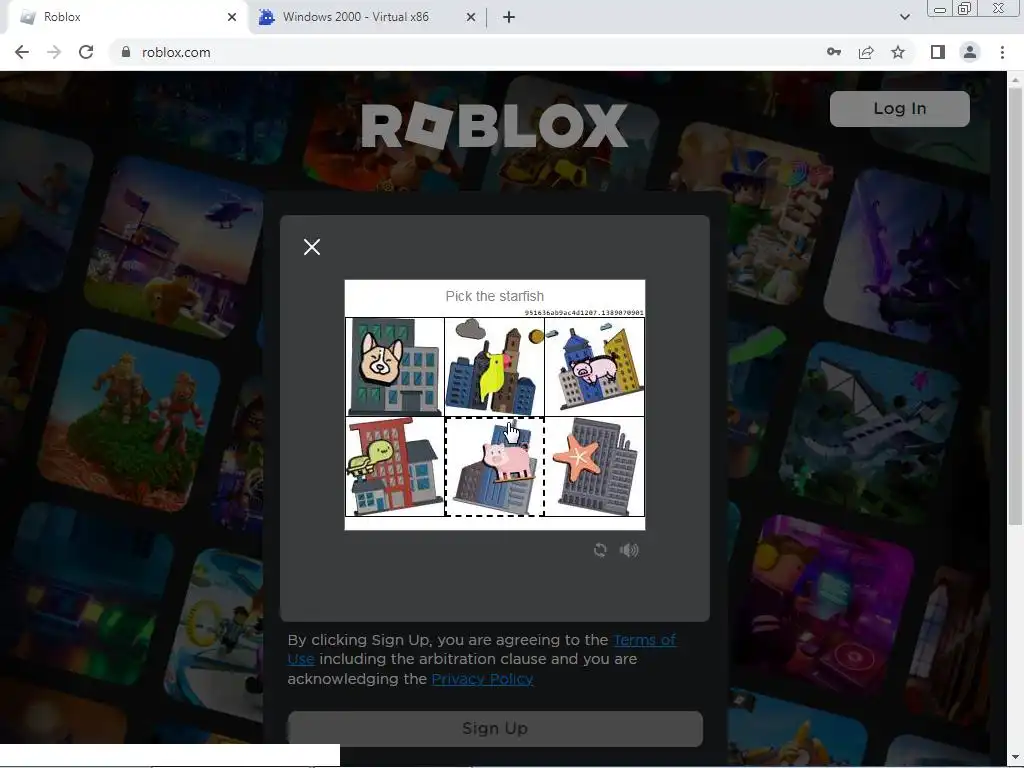The image size is (1024, 768).
Task: Switch to Windows 2000 - Virtual x86 tab
Action: pos(368,17)
